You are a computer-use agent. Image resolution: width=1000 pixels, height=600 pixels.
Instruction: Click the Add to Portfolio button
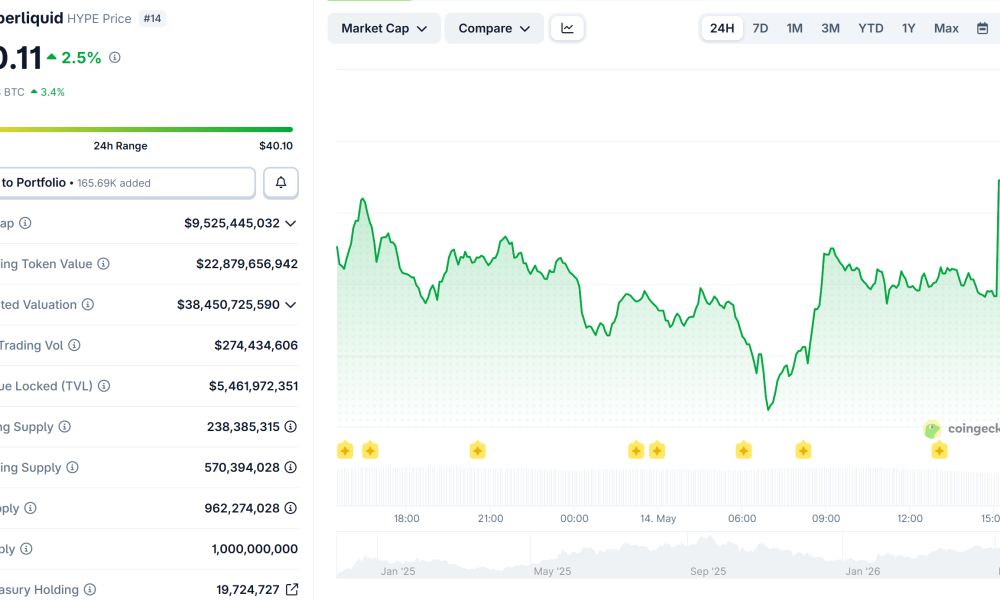[128, 183]
